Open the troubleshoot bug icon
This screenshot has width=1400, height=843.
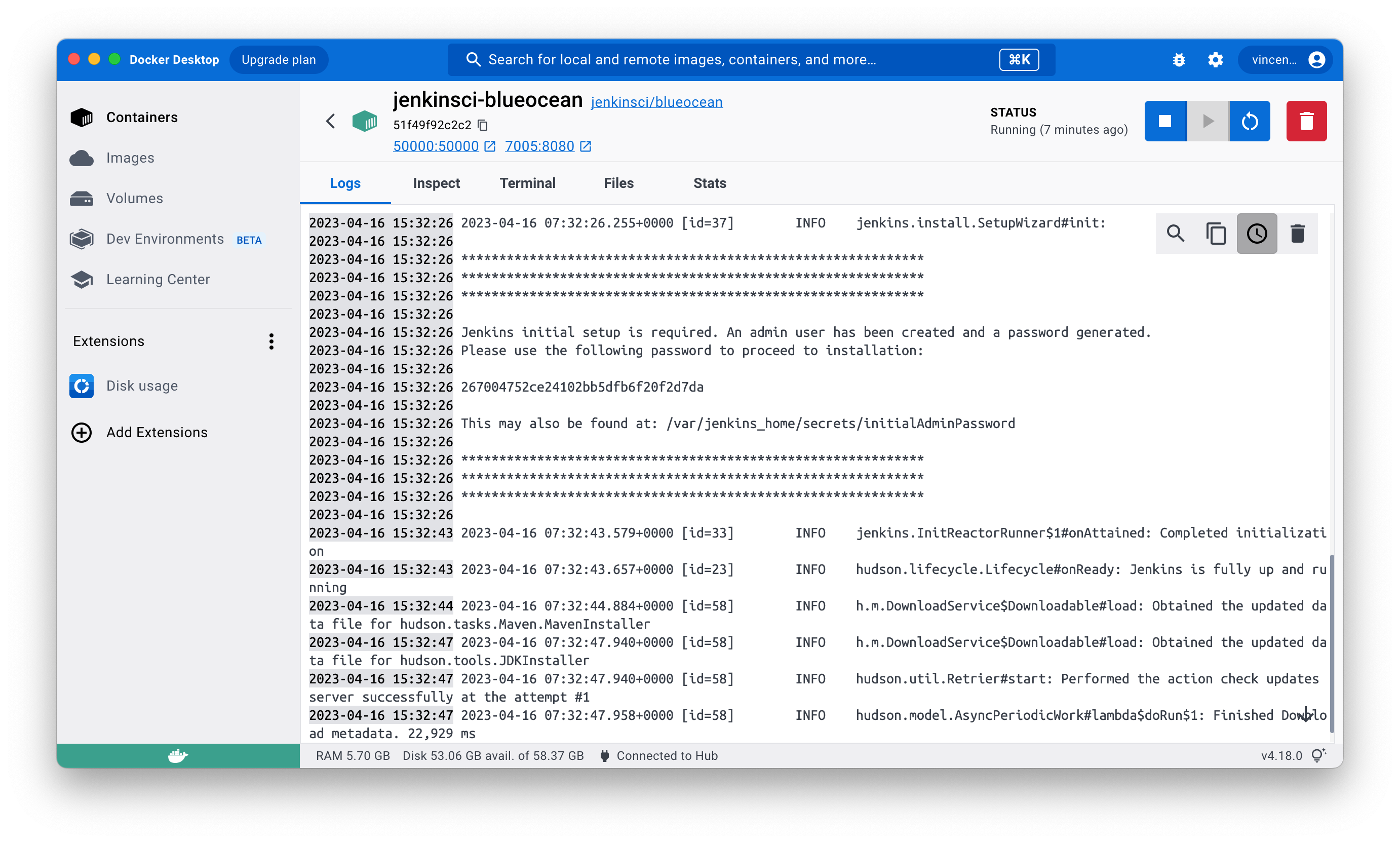[1179, 60]
